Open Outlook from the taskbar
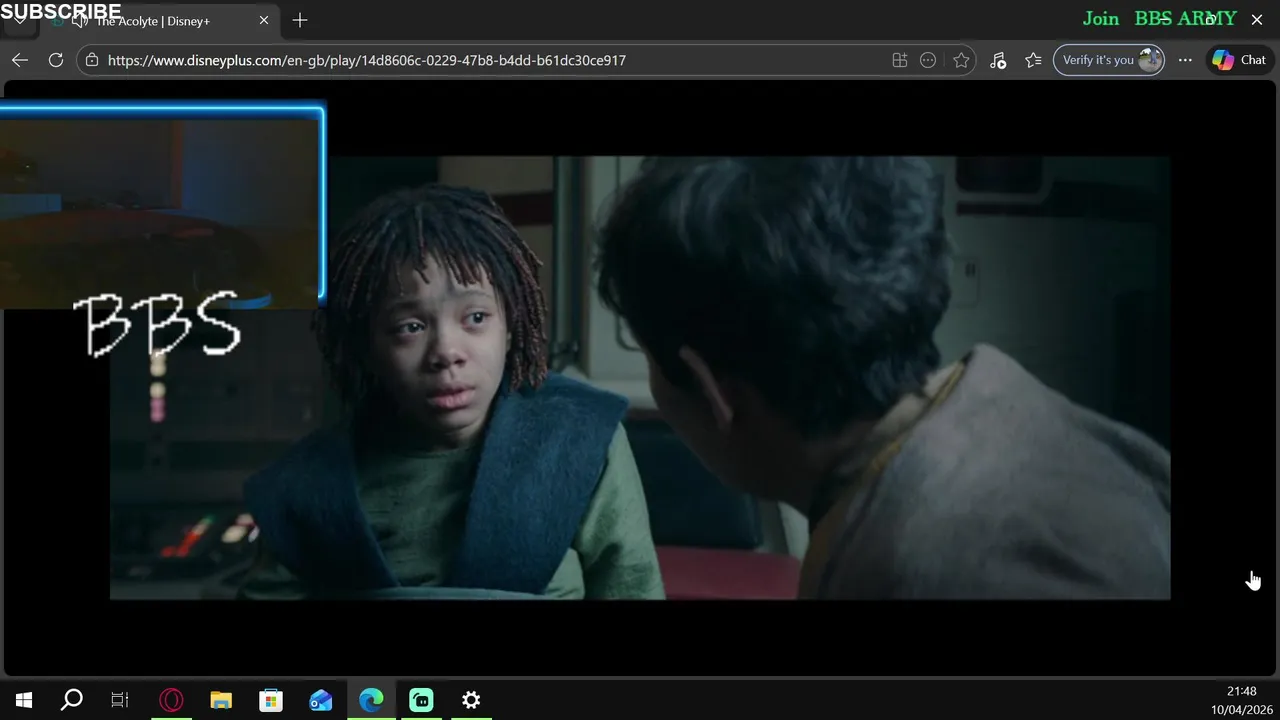Image resolution: width=1280 pixels, height=720 pixels. click(321, 701)
